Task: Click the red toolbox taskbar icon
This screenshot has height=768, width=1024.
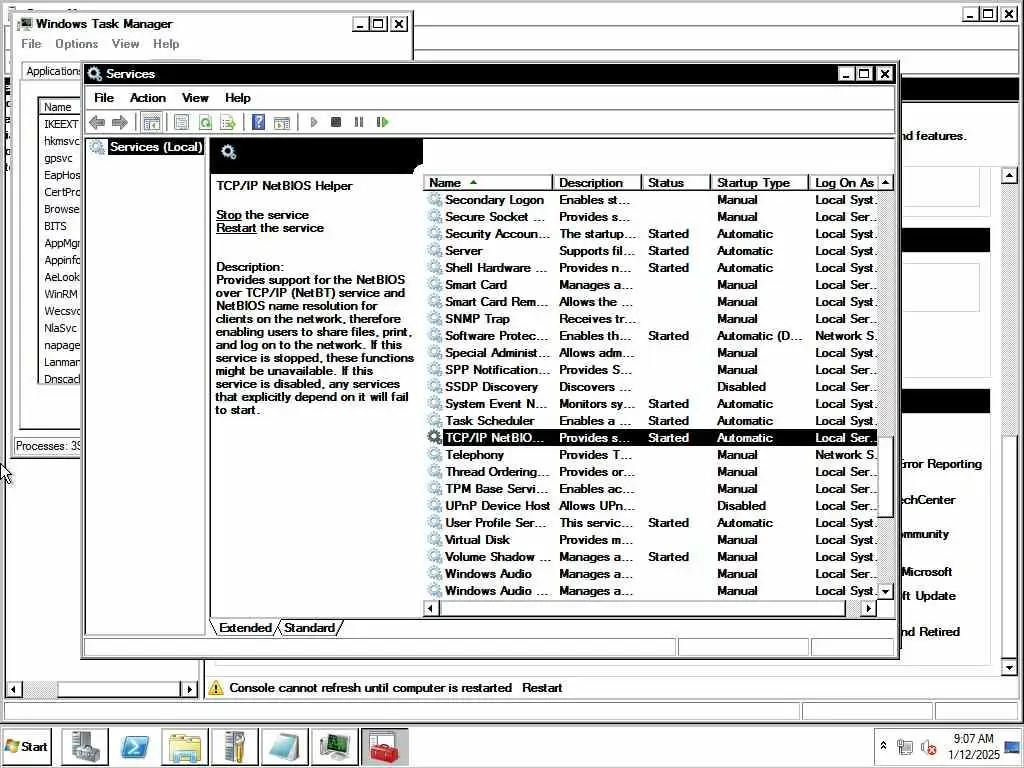Action: click(385, 746)
